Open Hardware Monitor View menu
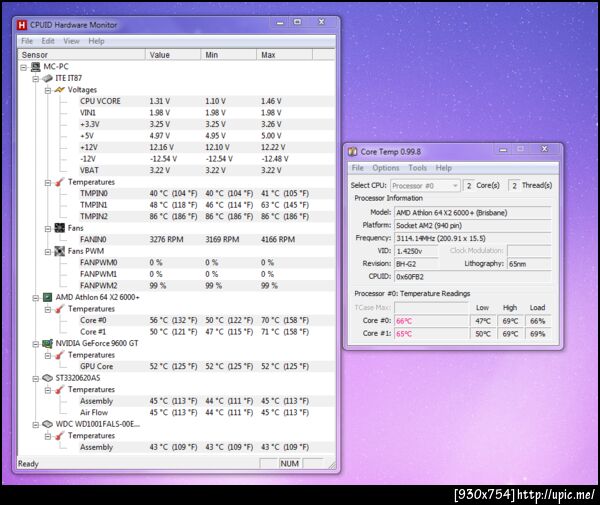The image size is (600, 505). pyautogui.click(x=72, y=41)
